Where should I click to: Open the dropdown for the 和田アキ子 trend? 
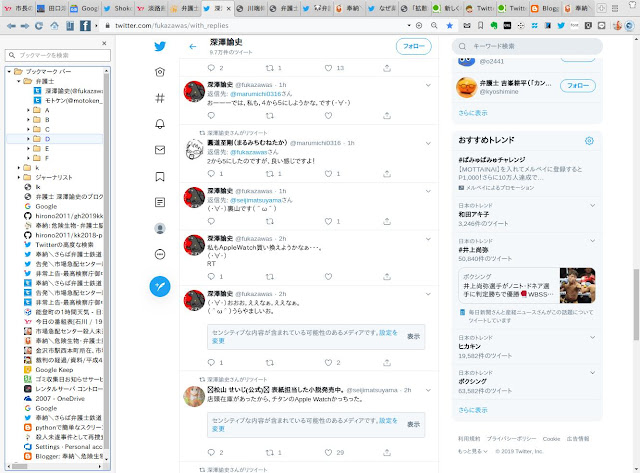click(x=592, y=205)
